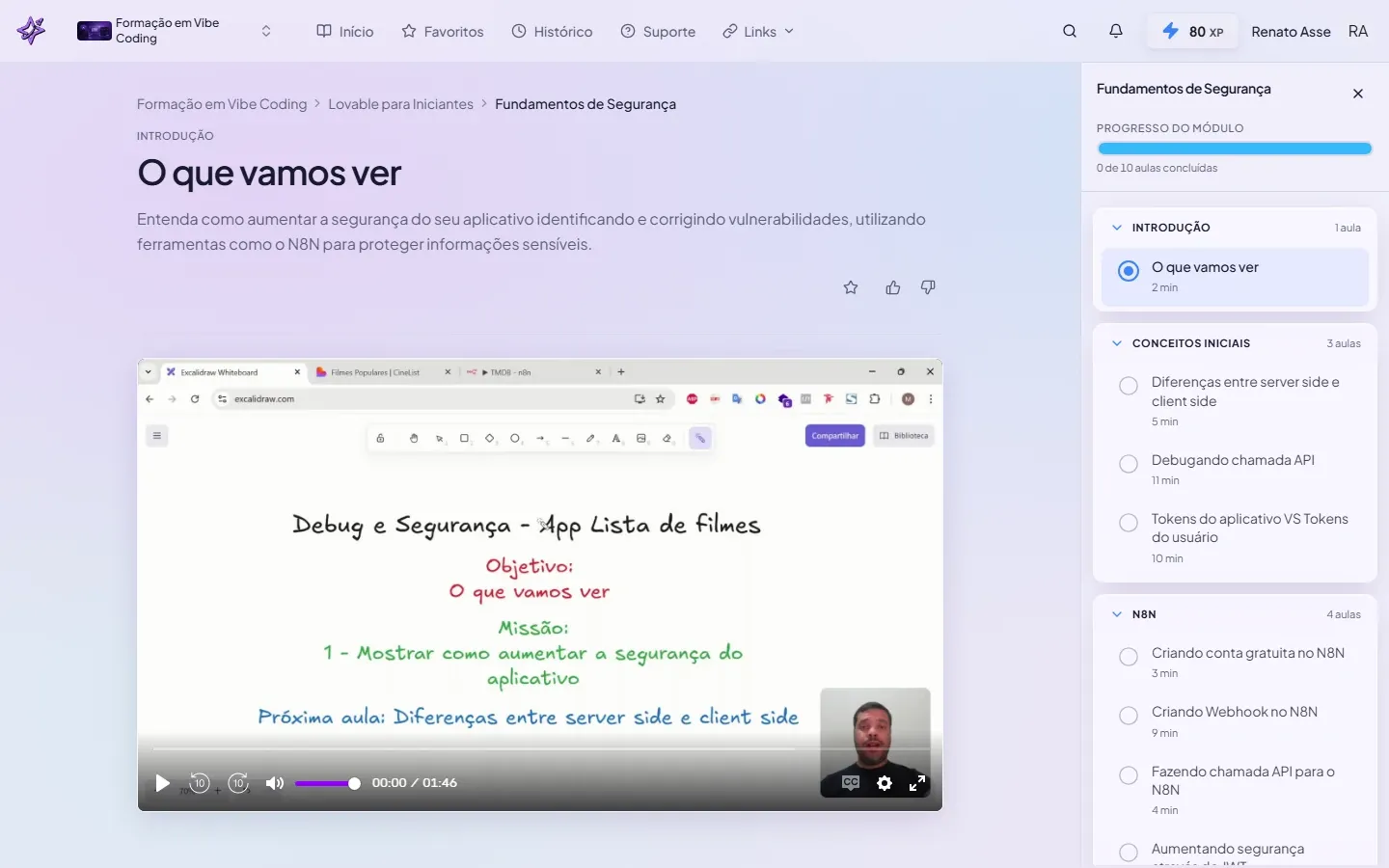This screenshot has width=1389, height=868.
Task: Select the Excalidraw rectangle tool in video
Action: tap(464, 439)
